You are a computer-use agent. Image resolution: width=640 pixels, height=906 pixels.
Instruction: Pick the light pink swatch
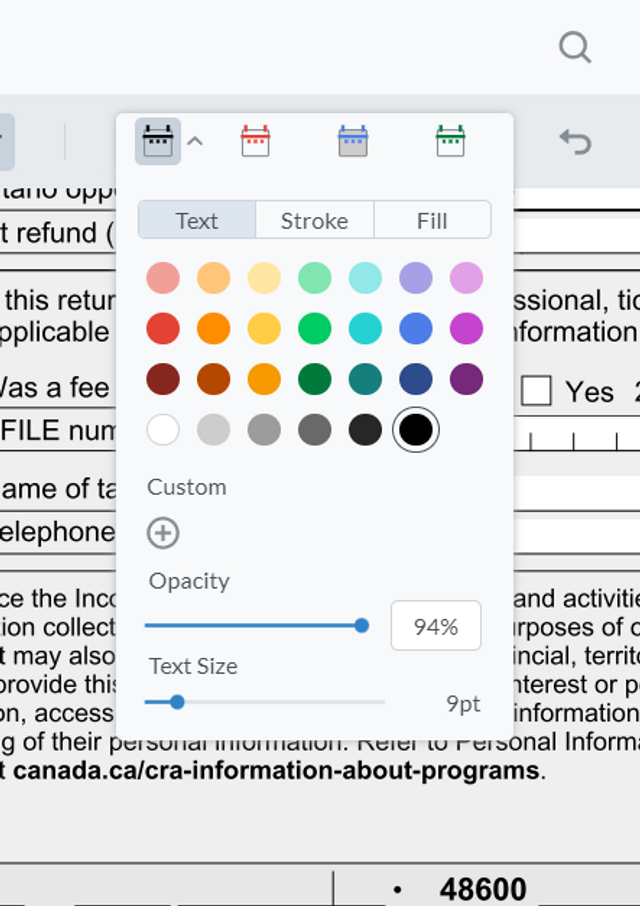coord(163,278)
